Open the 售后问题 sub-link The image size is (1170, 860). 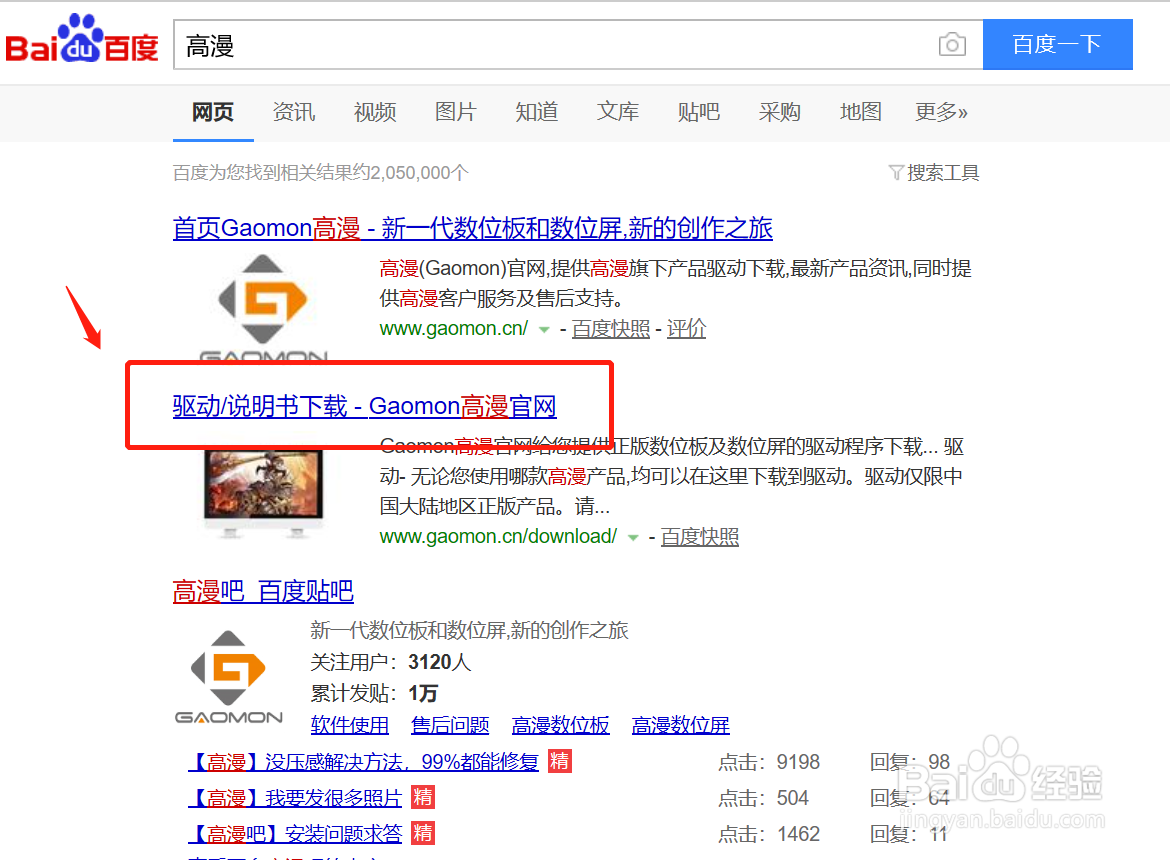coord(450,725)
